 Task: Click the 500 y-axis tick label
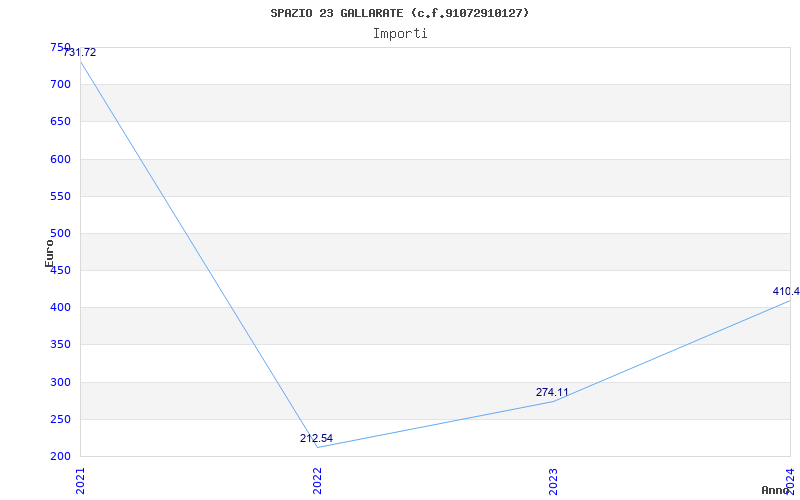[60, 234]
